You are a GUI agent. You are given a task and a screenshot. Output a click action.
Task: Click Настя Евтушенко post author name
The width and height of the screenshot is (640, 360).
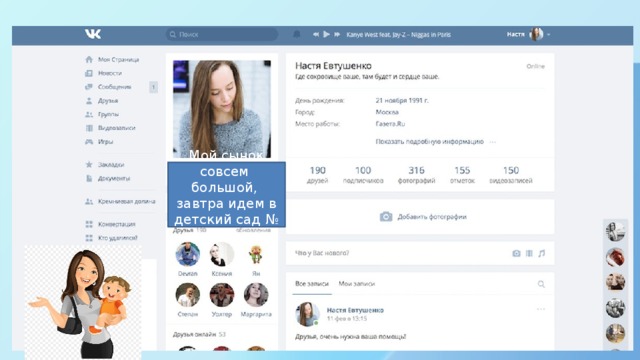[355, 310]
